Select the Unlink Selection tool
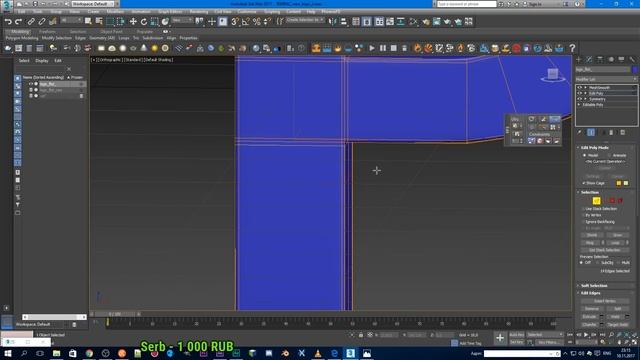This screenshot has height=360, width=640. point(42,22)
